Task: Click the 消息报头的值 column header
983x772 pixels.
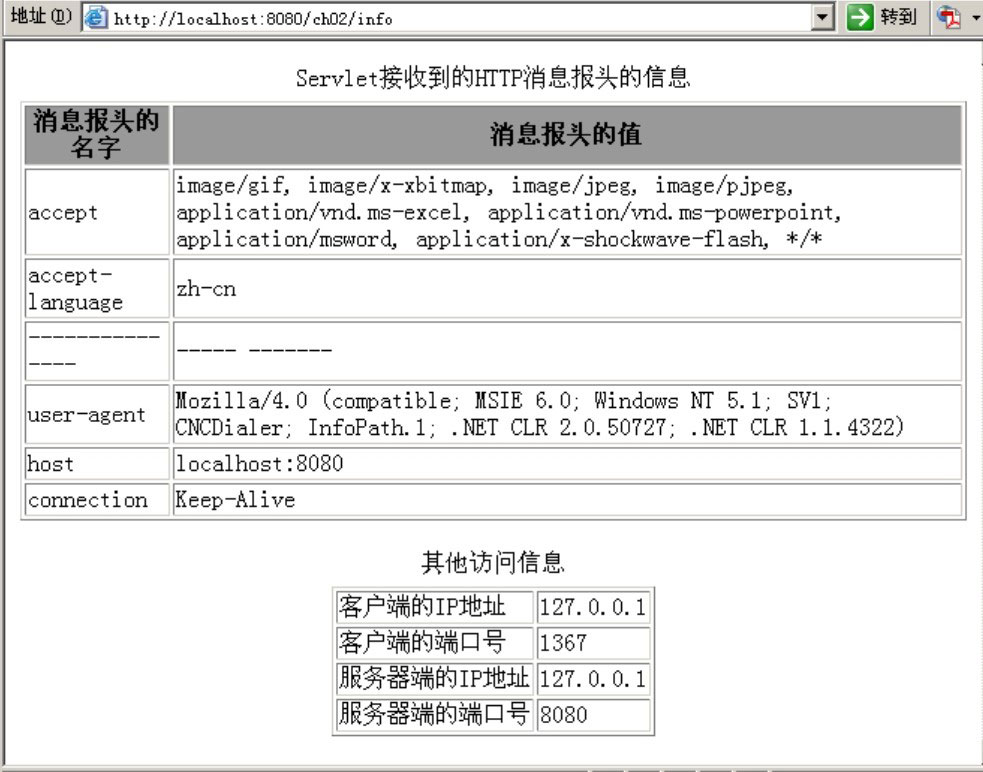Action: tap(567, 134)
